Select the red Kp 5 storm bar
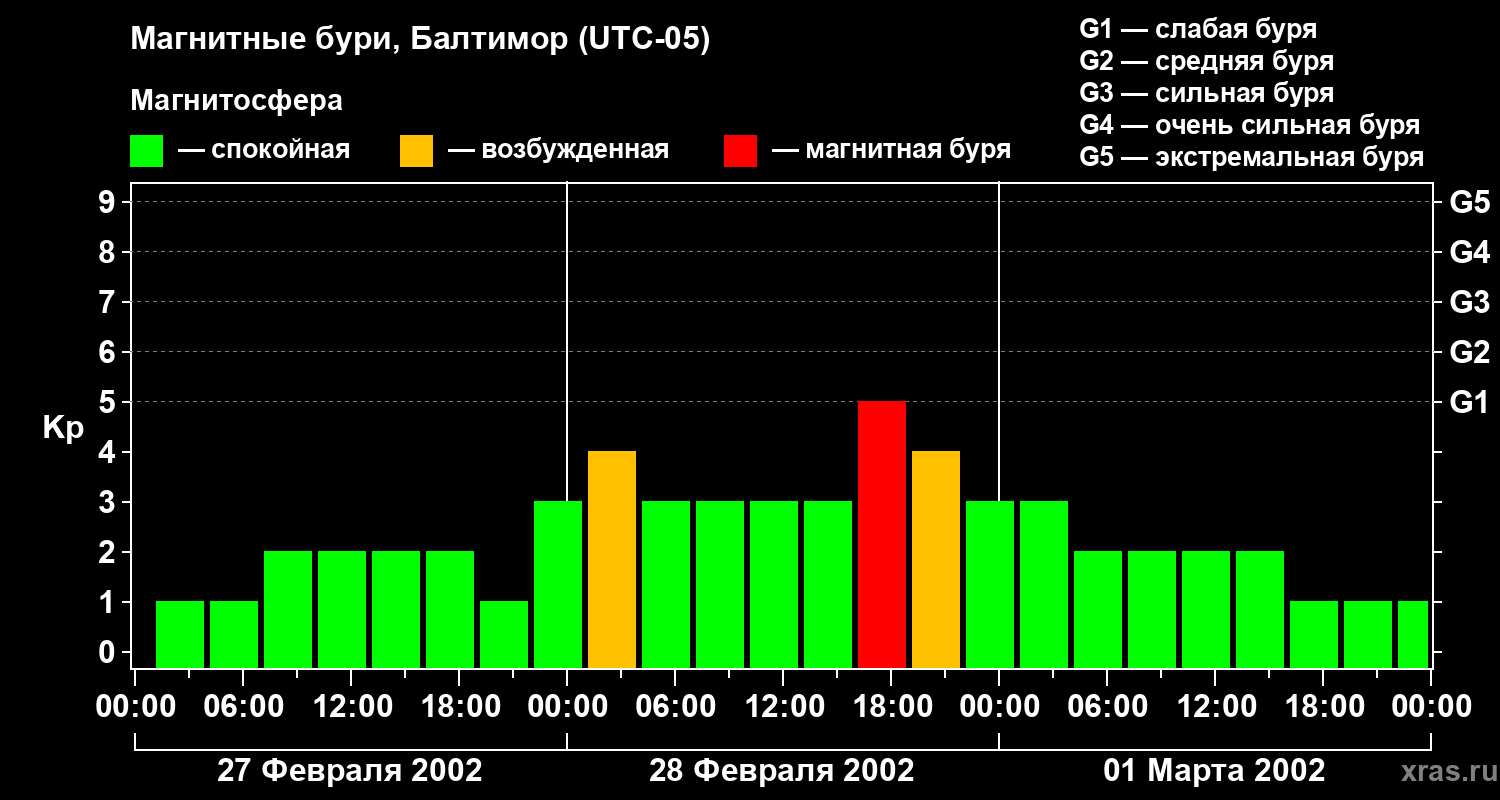Viewport: 1500px width, 800px height. point(882,535)
